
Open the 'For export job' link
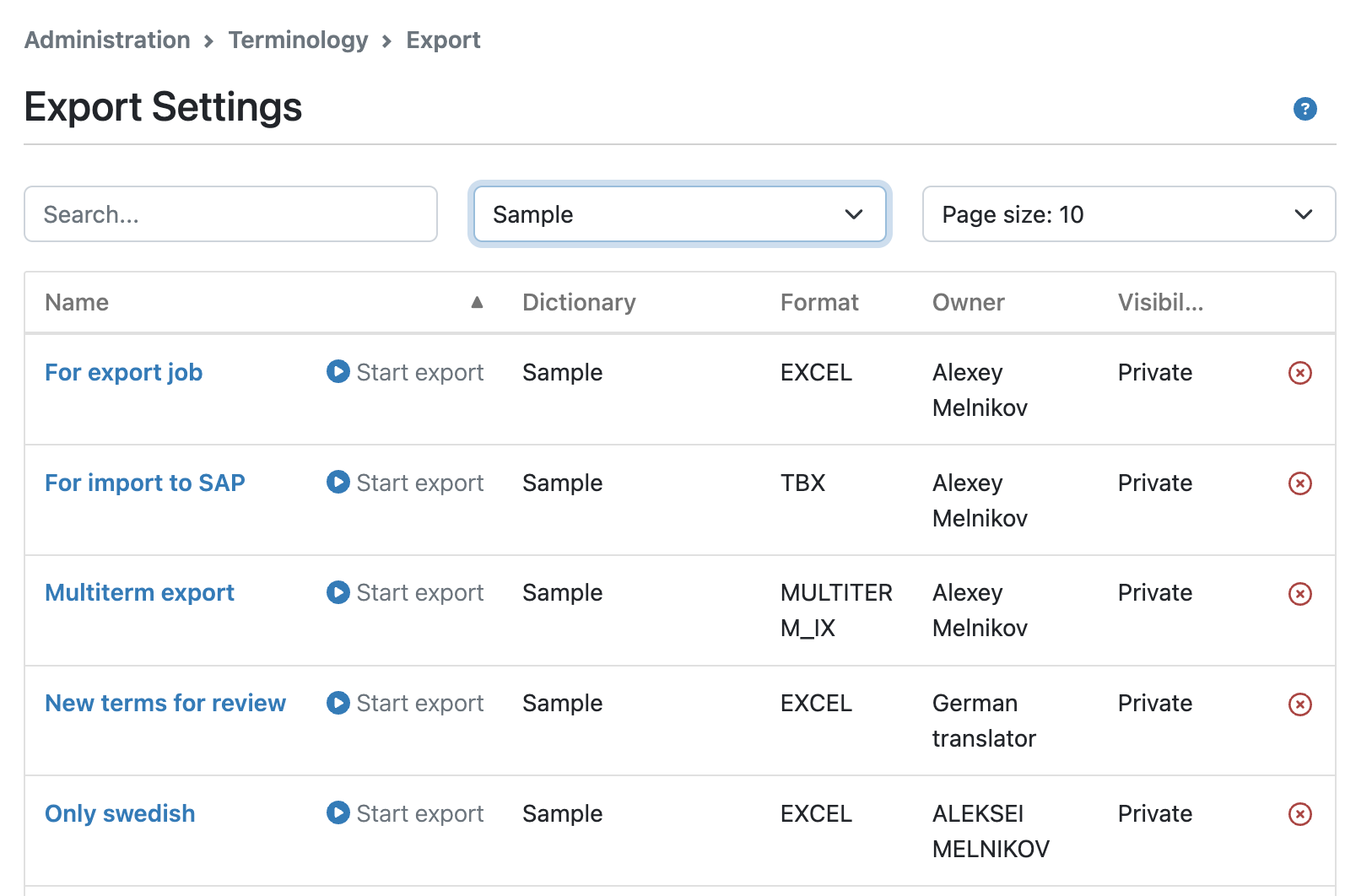pyautogui.click(x=123, y=372)
